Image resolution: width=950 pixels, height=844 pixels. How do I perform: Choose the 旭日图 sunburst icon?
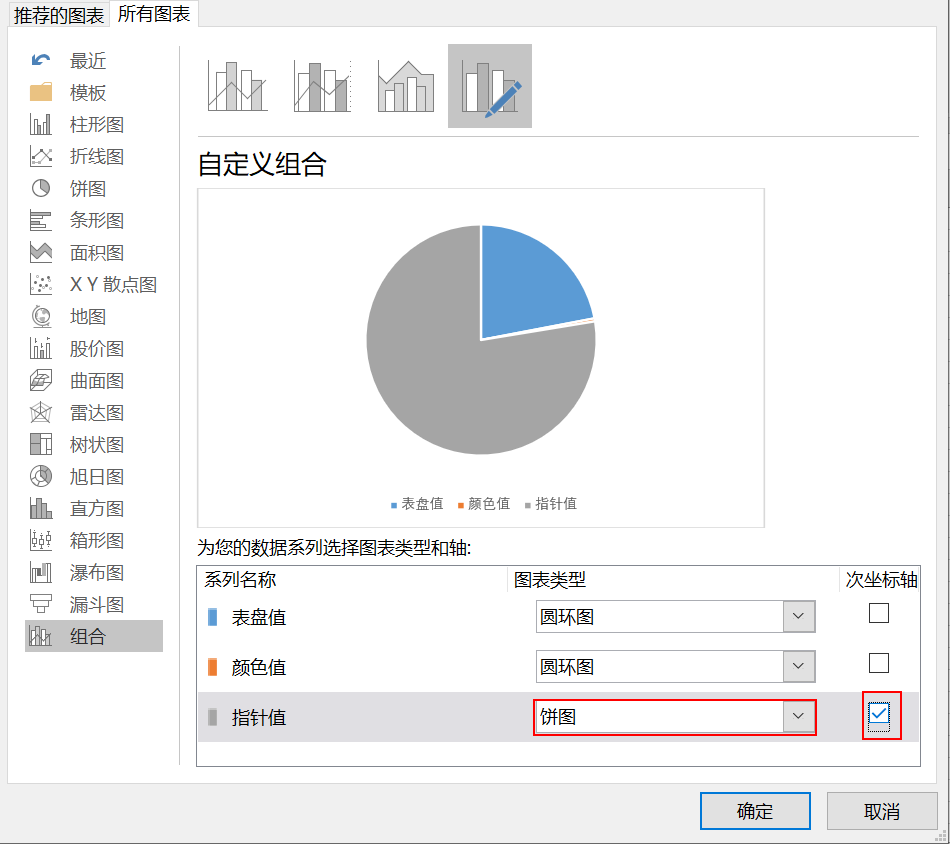pyautogui.click(x=41, y=476)
